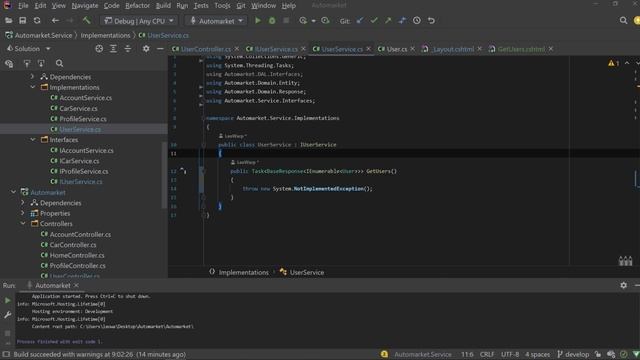Expand Dependencies under Automarket project
640x360 pixels.
coord(23,202)
